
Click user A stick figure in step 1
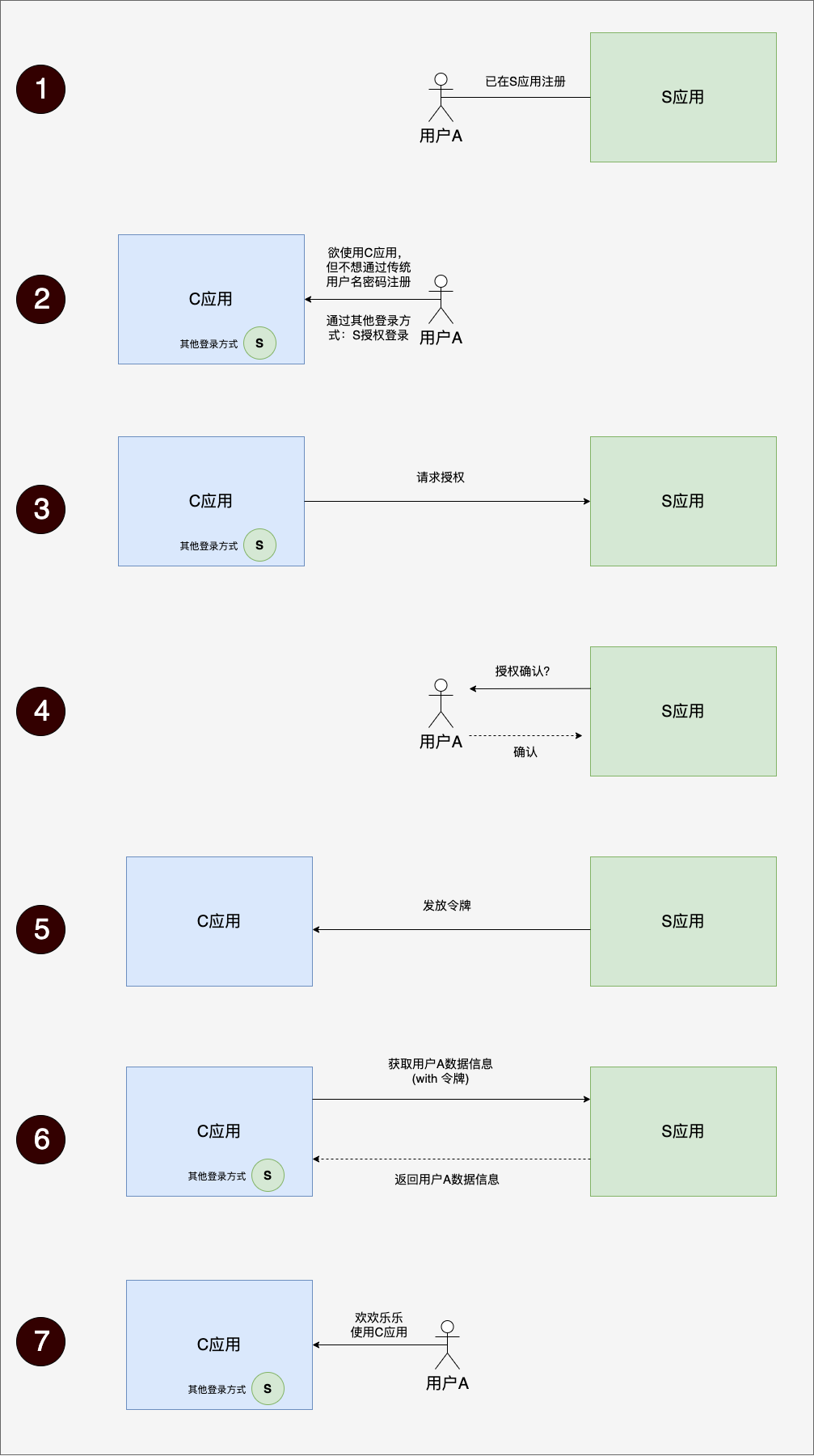[x=441, y=97]
